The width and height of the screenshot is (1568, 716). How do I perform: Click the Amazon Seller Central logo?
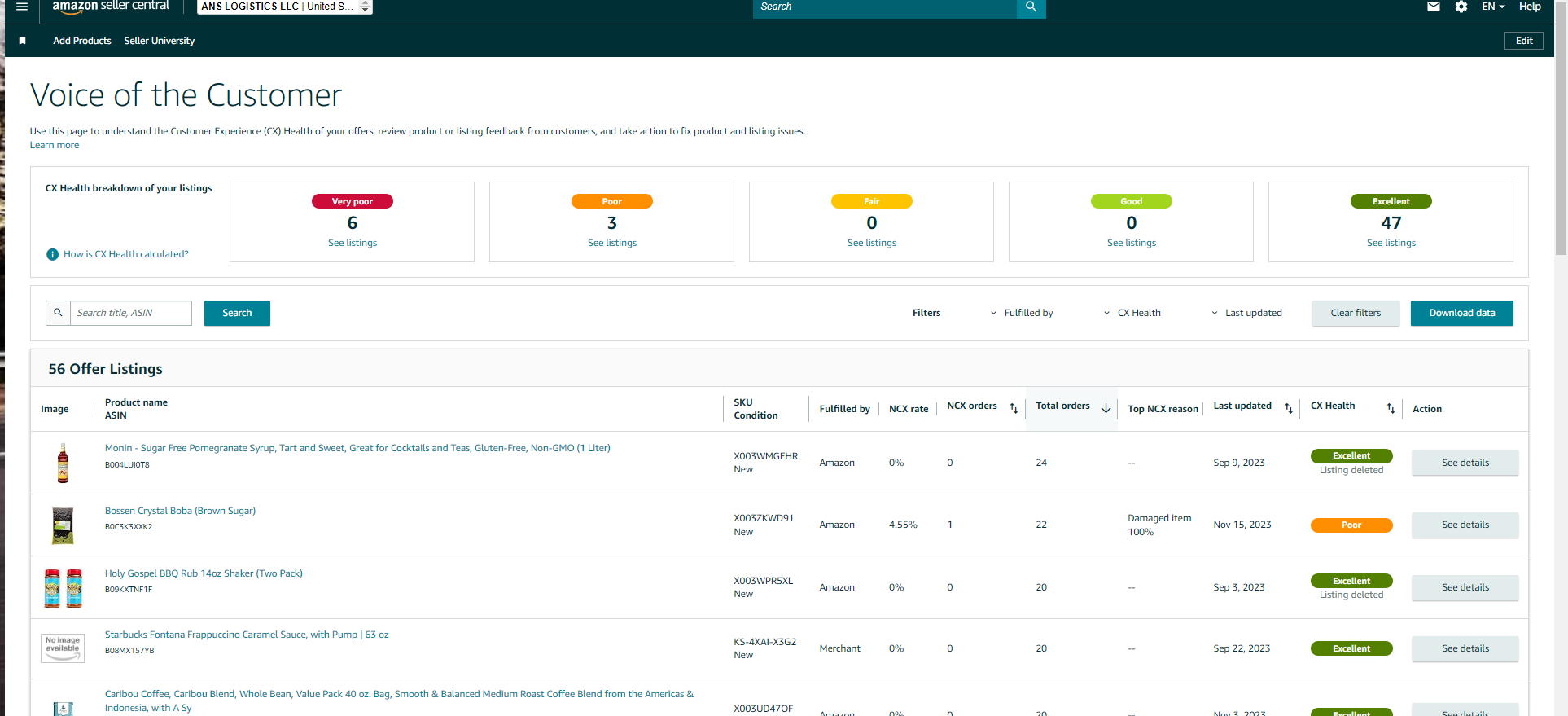[x=111, y=7]
